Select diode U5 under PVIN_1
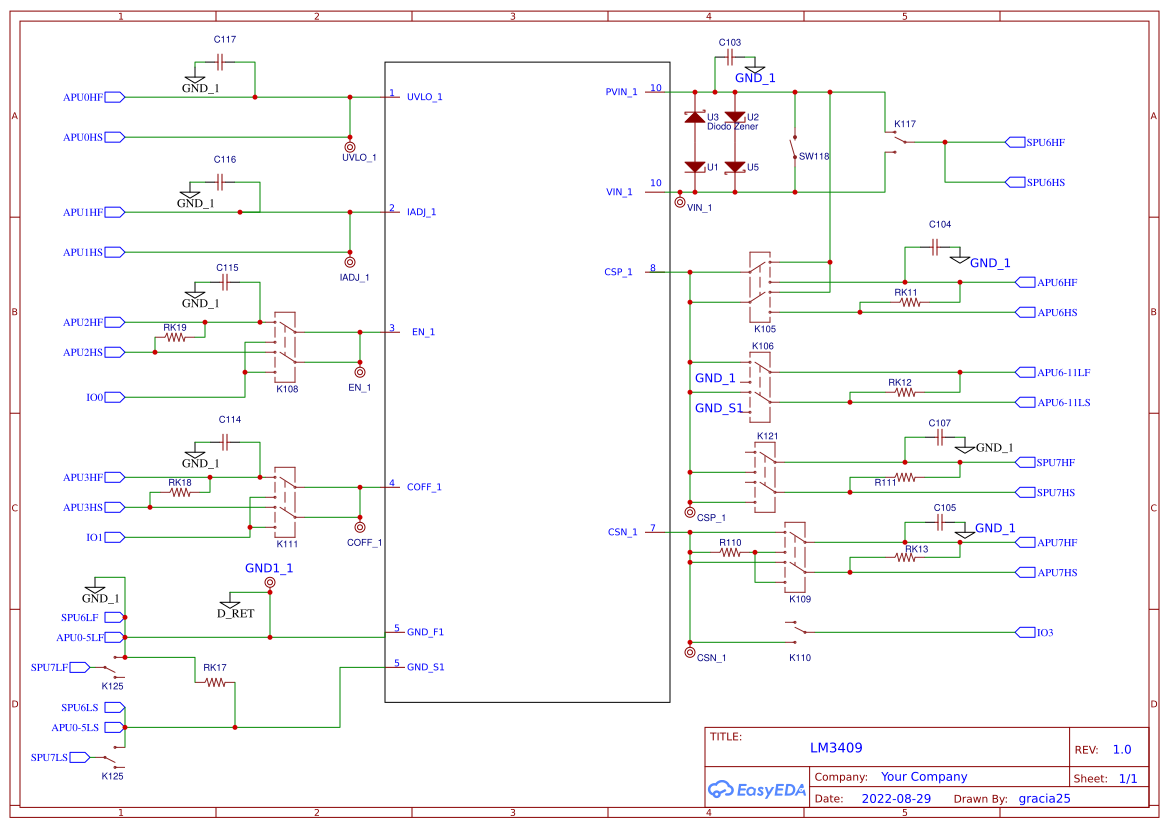 (737, 167)
